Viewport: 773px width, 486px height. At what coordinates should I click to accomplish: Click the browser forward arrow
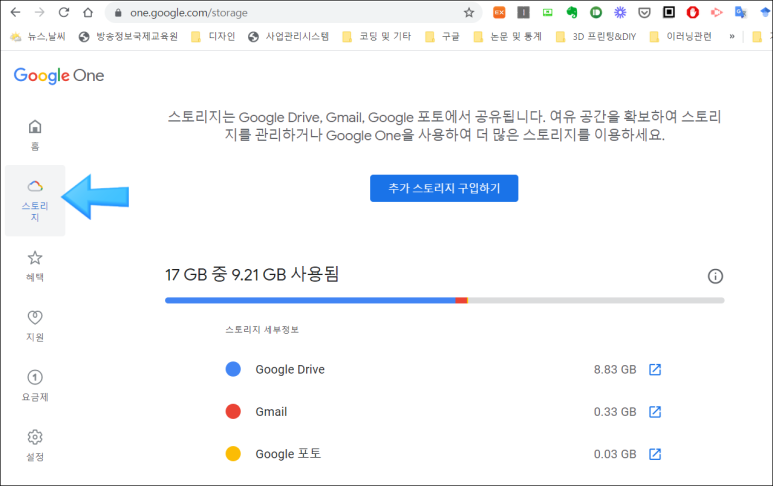(x=39, y=12)
